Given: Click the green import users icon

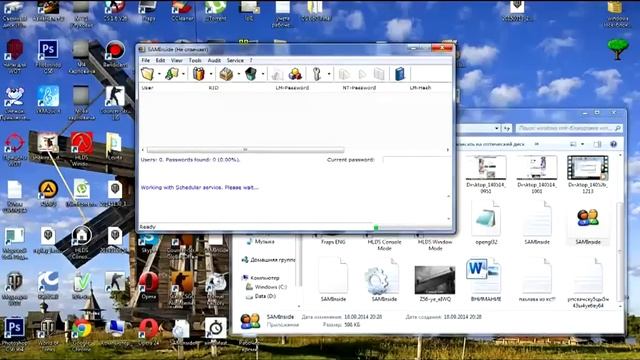Looking at the screenshot, I should (x=172, y=74).
